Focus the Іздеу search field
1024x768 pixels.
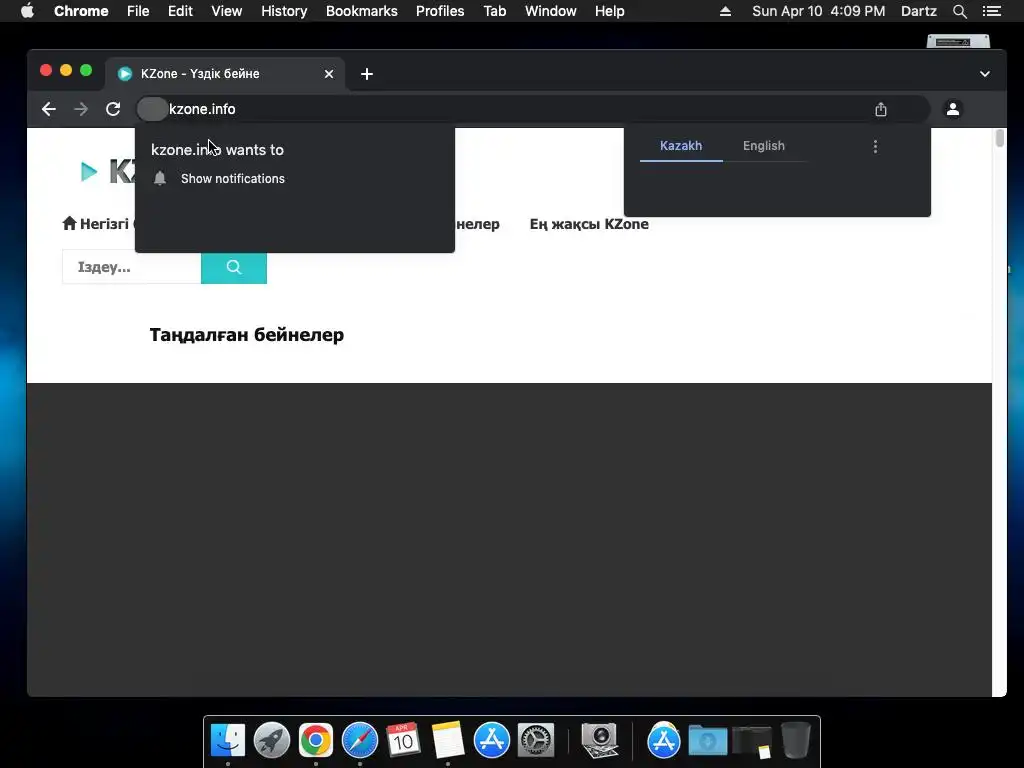coord(131,267)
